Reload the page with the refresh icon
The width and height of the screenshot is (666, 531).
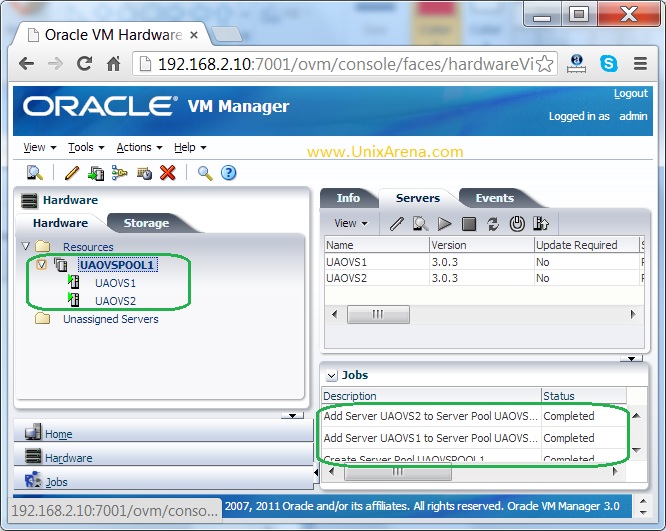point(85,64)
